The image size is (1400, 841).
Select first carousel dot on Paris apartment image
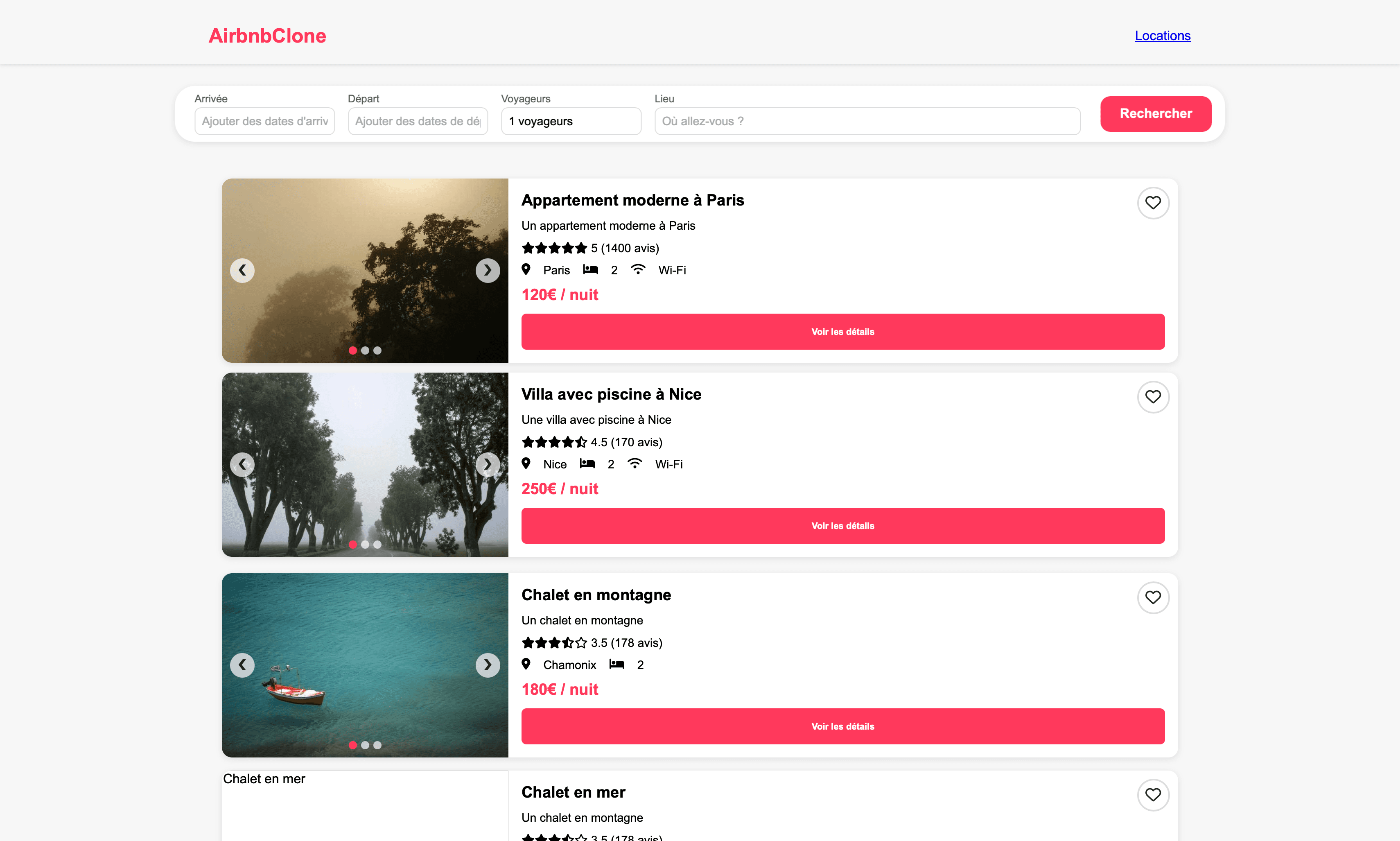click(352, 350)
